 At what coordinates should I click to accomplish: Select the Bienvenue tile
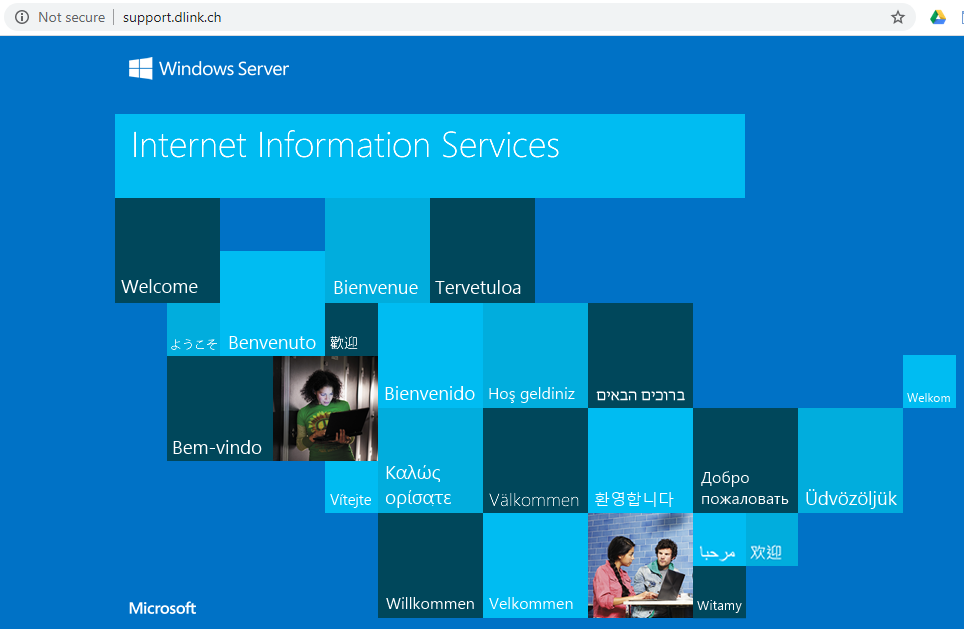pos(376,250)
